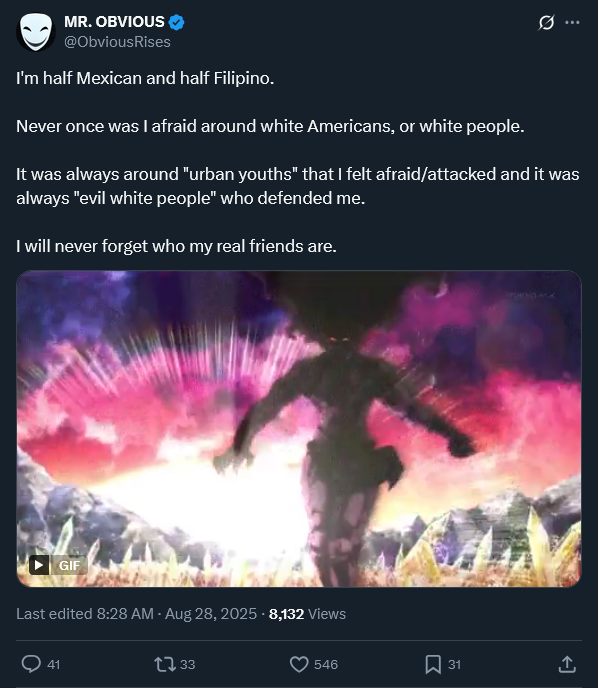Open the anime GIF media thumbnail

299,429
